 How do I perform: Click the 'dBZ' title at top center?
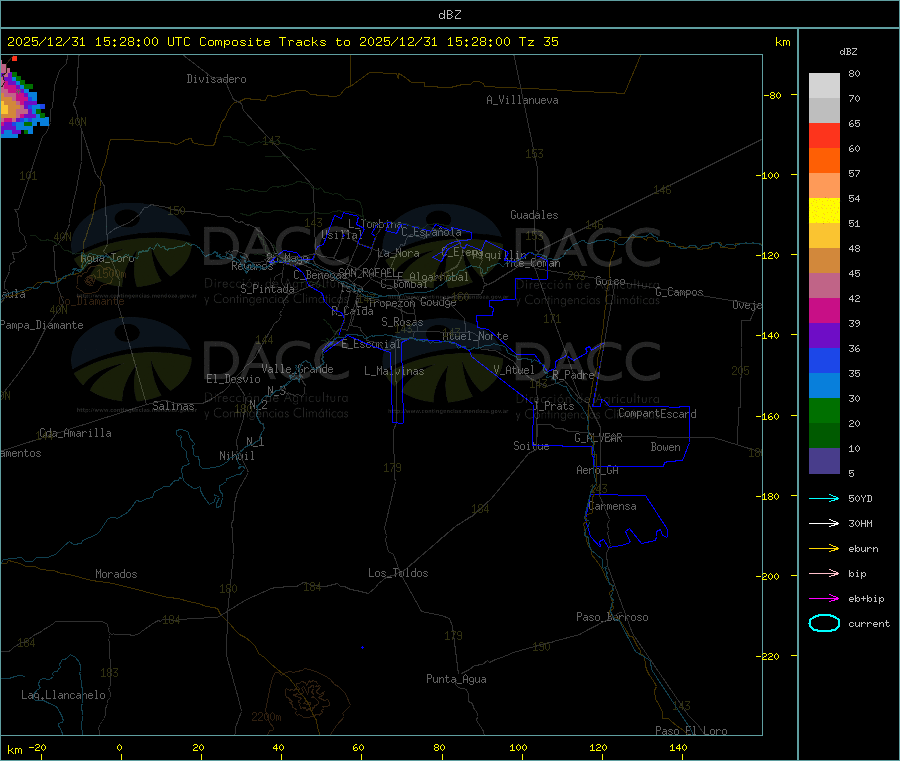(x=449, y=15)
